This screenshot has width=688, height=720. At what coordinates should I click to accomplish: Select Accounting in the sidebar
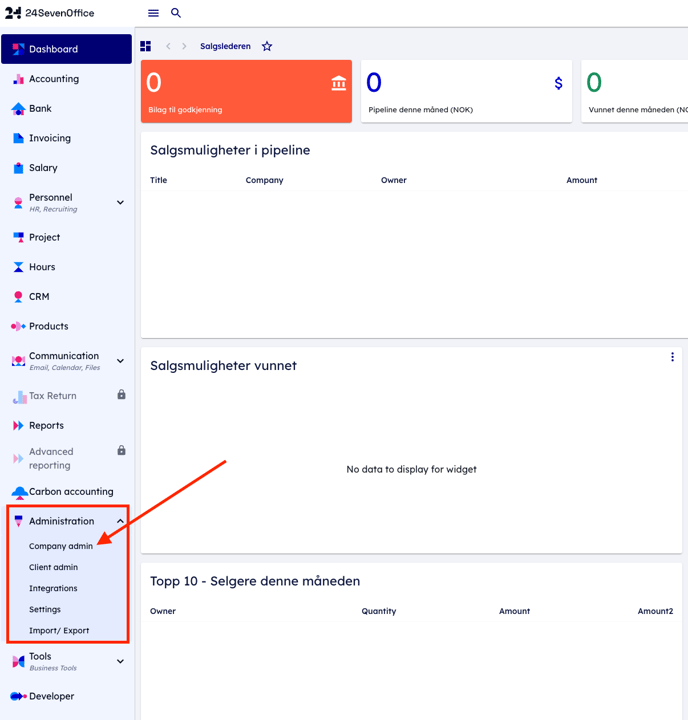pos(53,79)
